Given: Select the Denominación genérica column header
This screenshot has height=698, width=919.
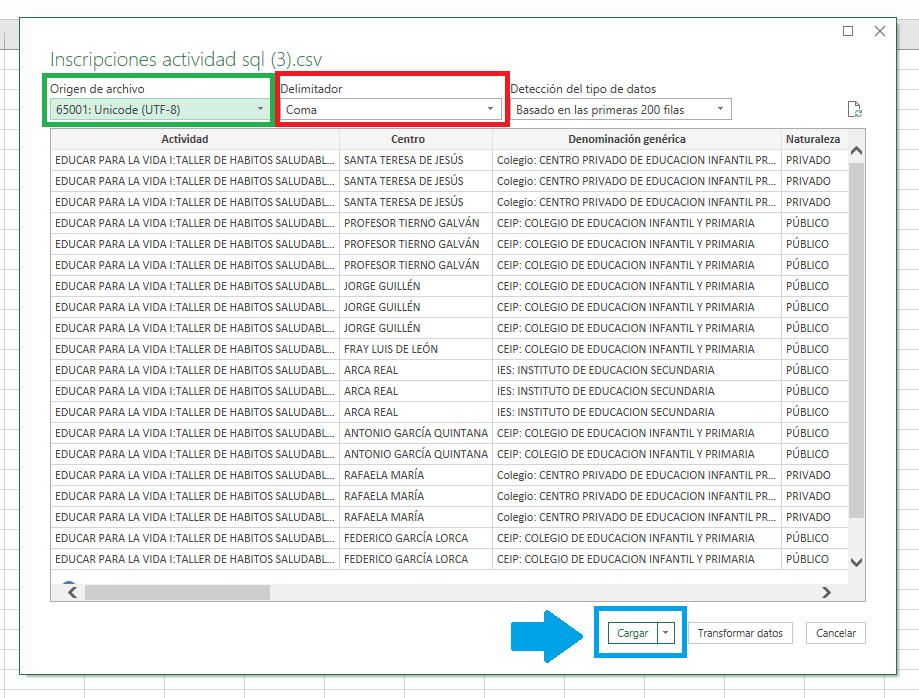Looking at the screenshot, I should [x=627, y=139].
